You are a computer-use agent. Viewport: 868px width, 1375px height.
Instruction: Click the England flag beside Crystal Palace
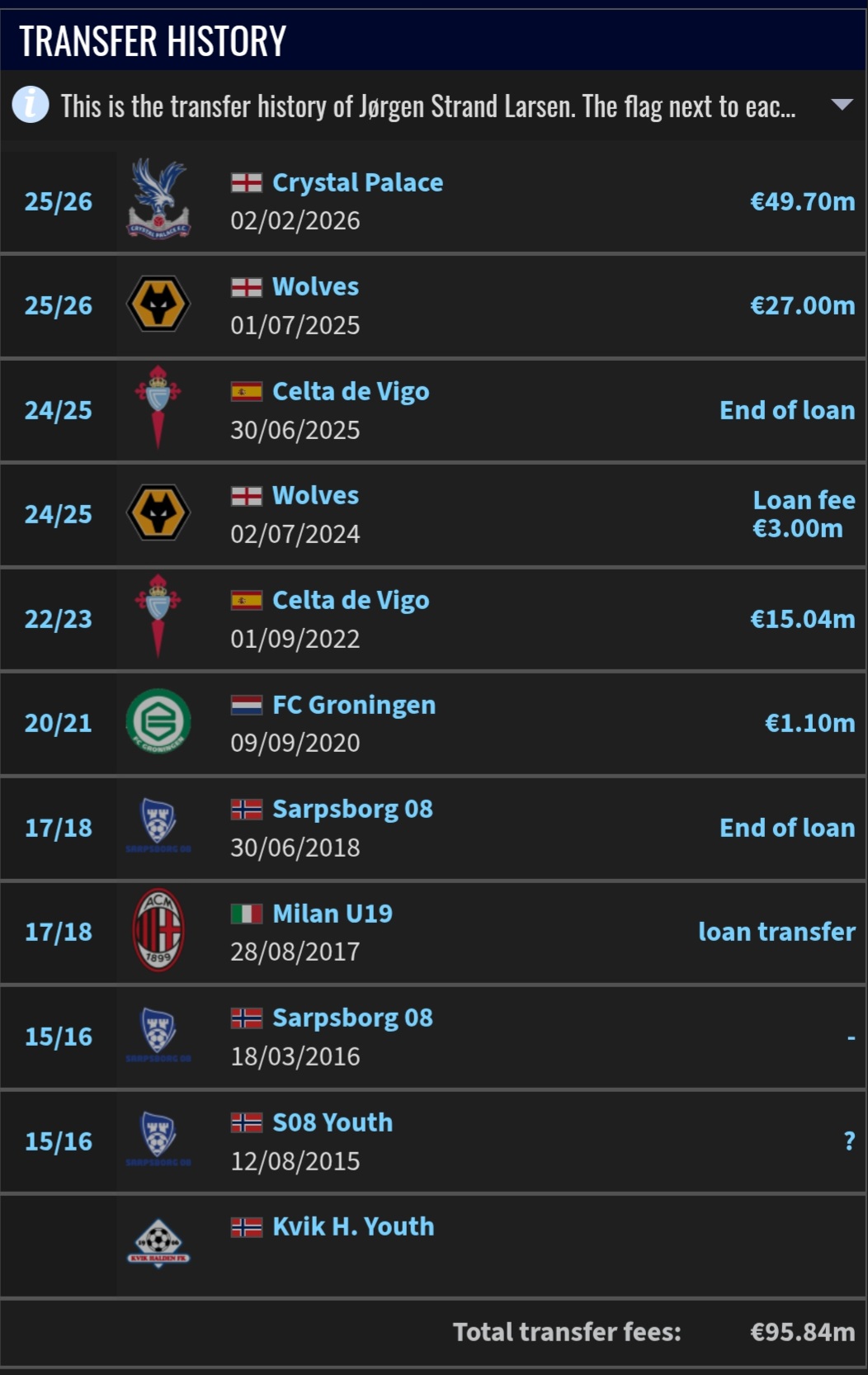click(247, 182)
